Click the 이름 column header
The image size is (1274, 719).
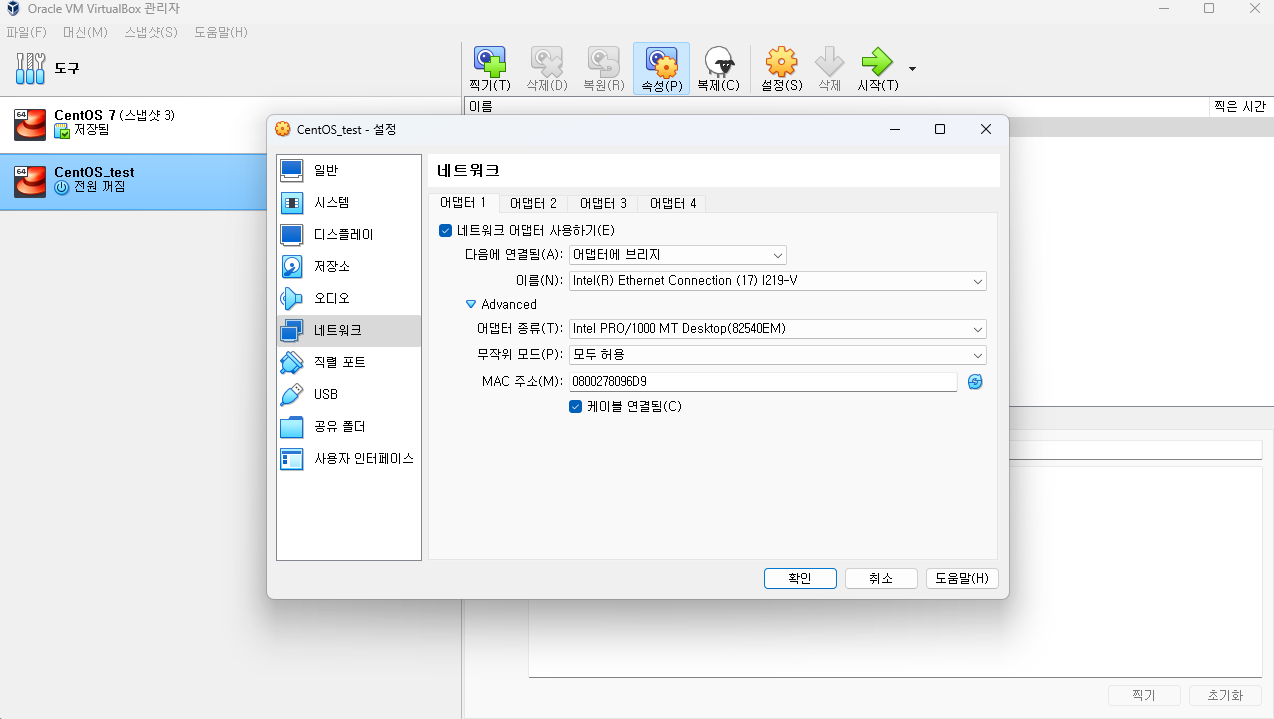[837, 106]
